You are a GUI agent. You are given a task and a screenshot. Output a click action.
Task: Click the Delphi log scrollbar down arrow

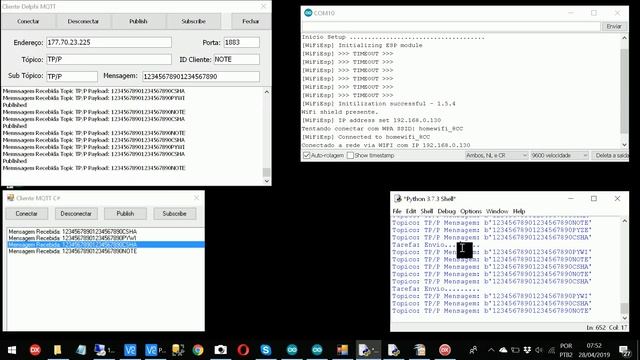point(267,181)
